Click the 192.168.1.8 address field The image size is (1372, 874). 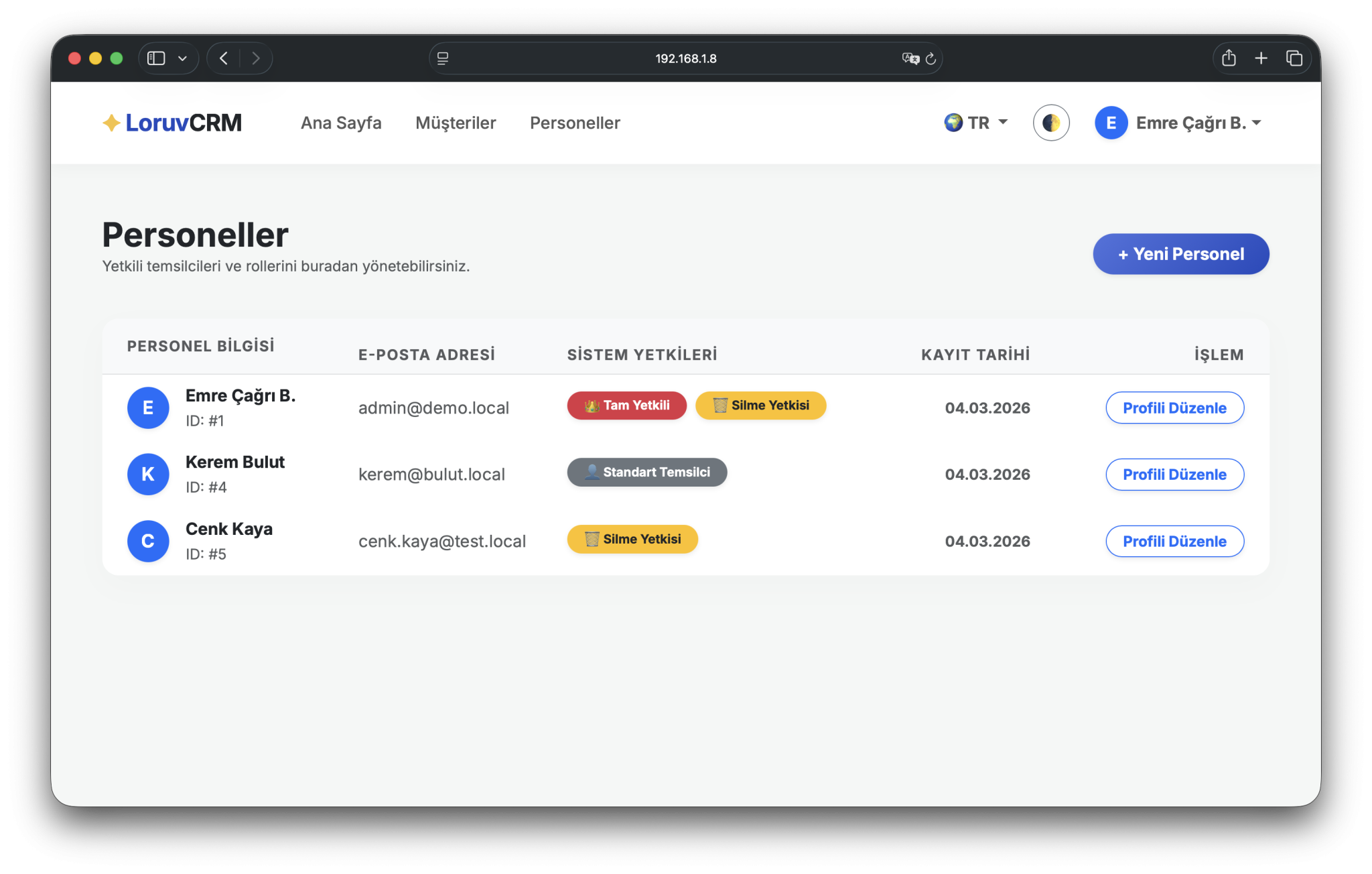point(685,59)
